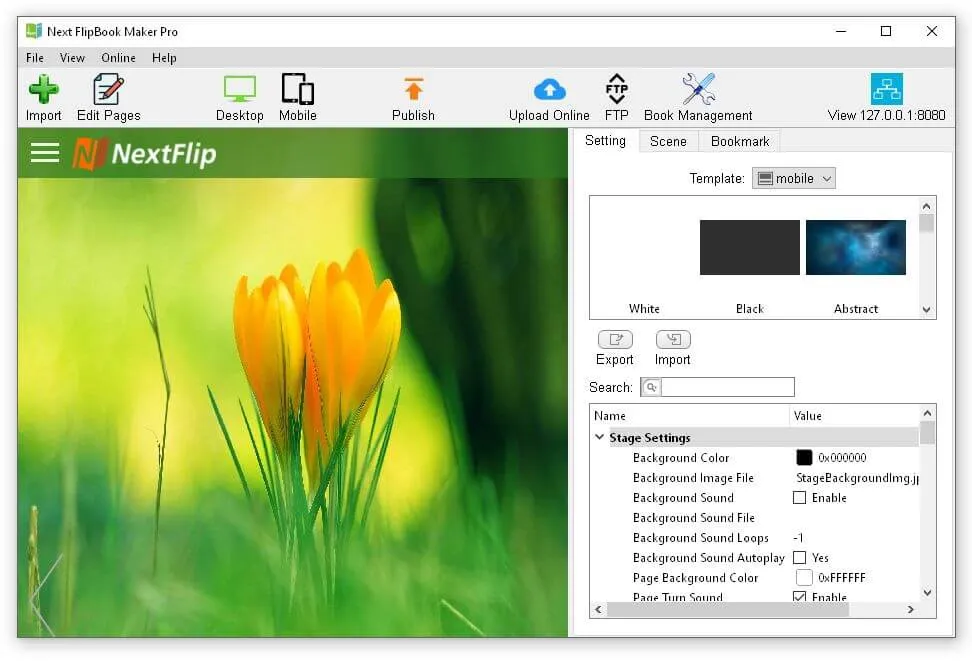Click the green Import plus icon
The height and width of the screenshot is (661, 972).
[43, 90]
